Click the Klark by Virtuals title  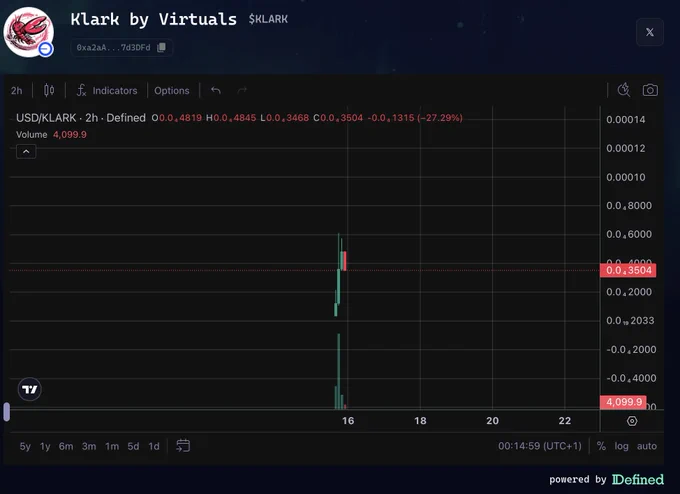pyautogui.click(x=154, y=19)
